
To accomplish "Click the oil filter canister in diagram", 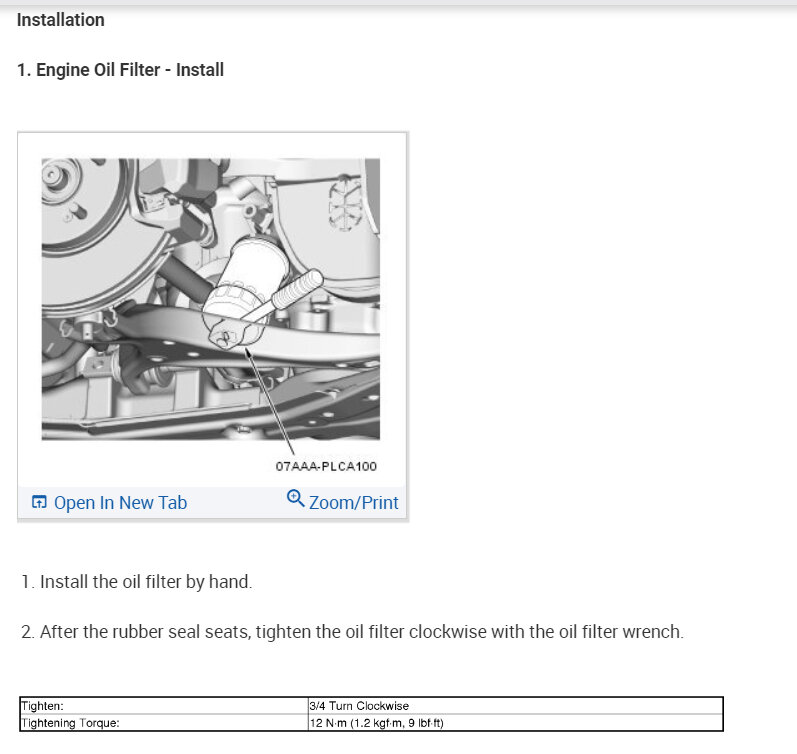I will click(x=246, y=283).
